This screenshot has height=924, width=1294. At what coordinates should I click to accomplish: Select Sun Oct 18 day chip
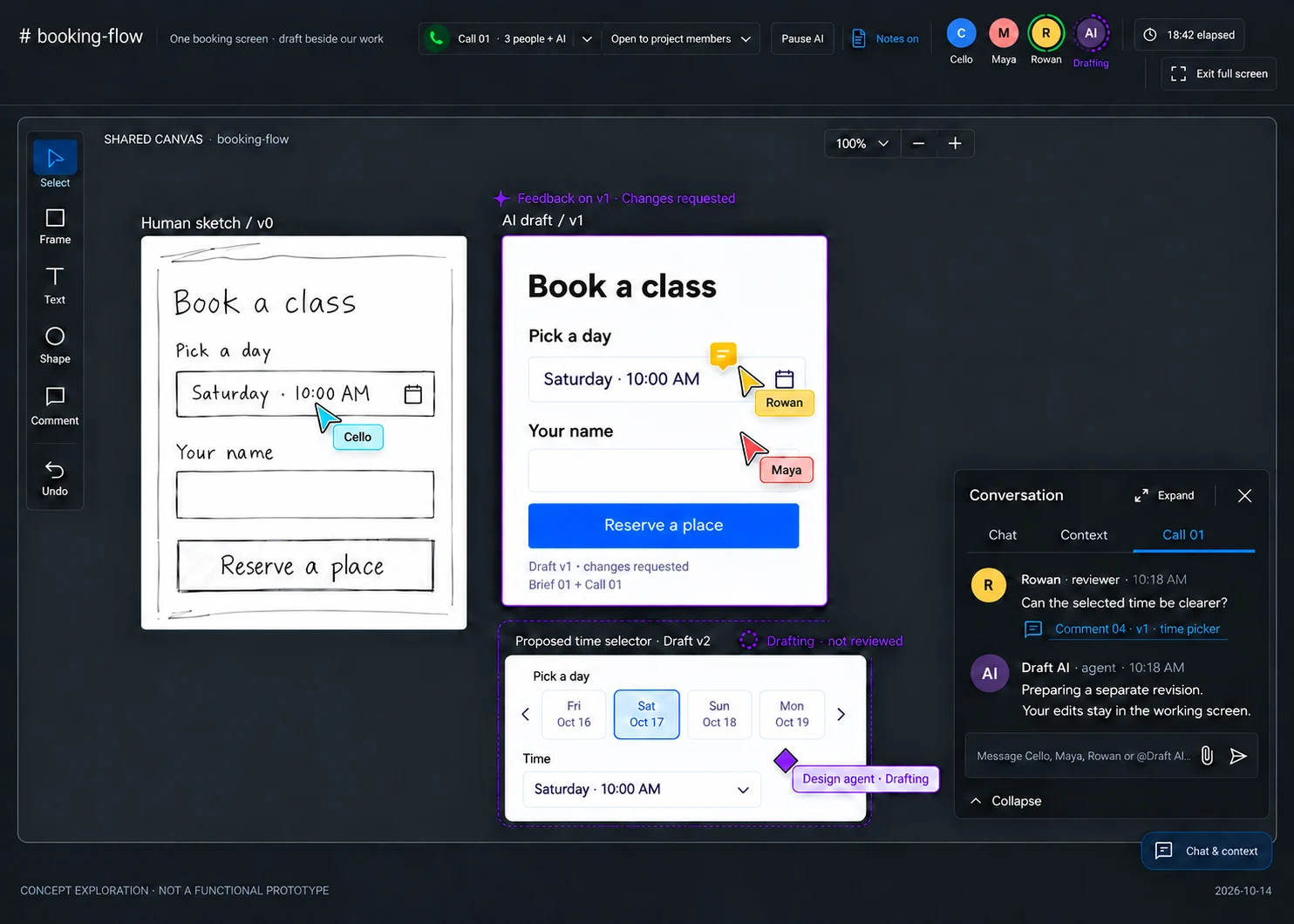[x=719, y=714]
